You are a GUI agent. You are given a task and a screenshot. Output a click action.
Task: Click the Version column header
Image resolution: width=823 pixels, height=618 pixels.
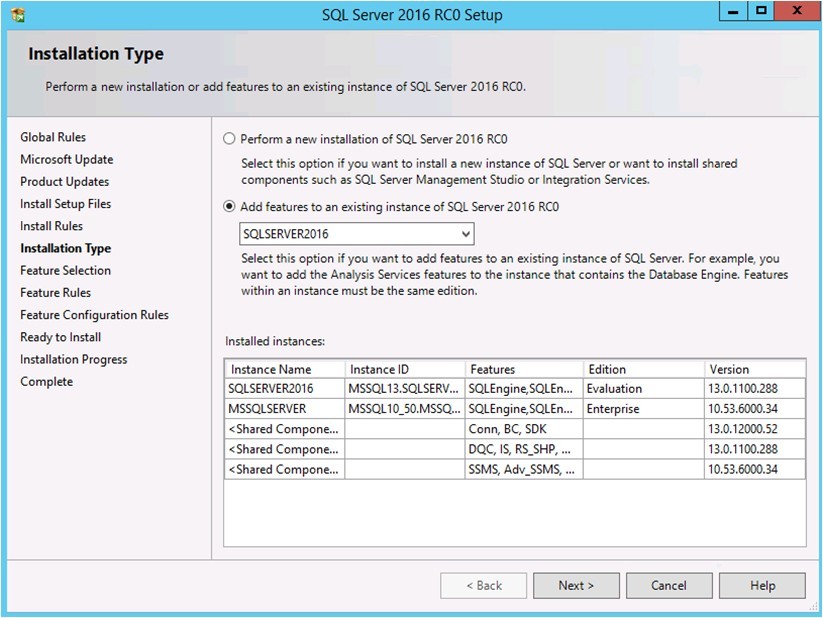point(755,369)
